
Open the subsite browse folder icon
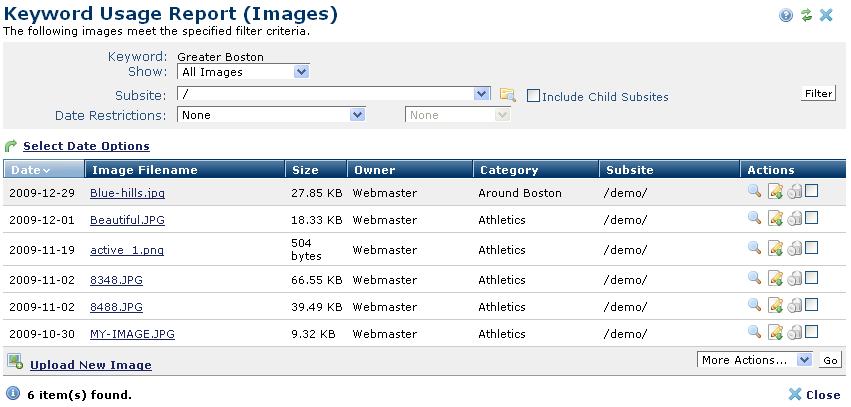pos(508,95)
